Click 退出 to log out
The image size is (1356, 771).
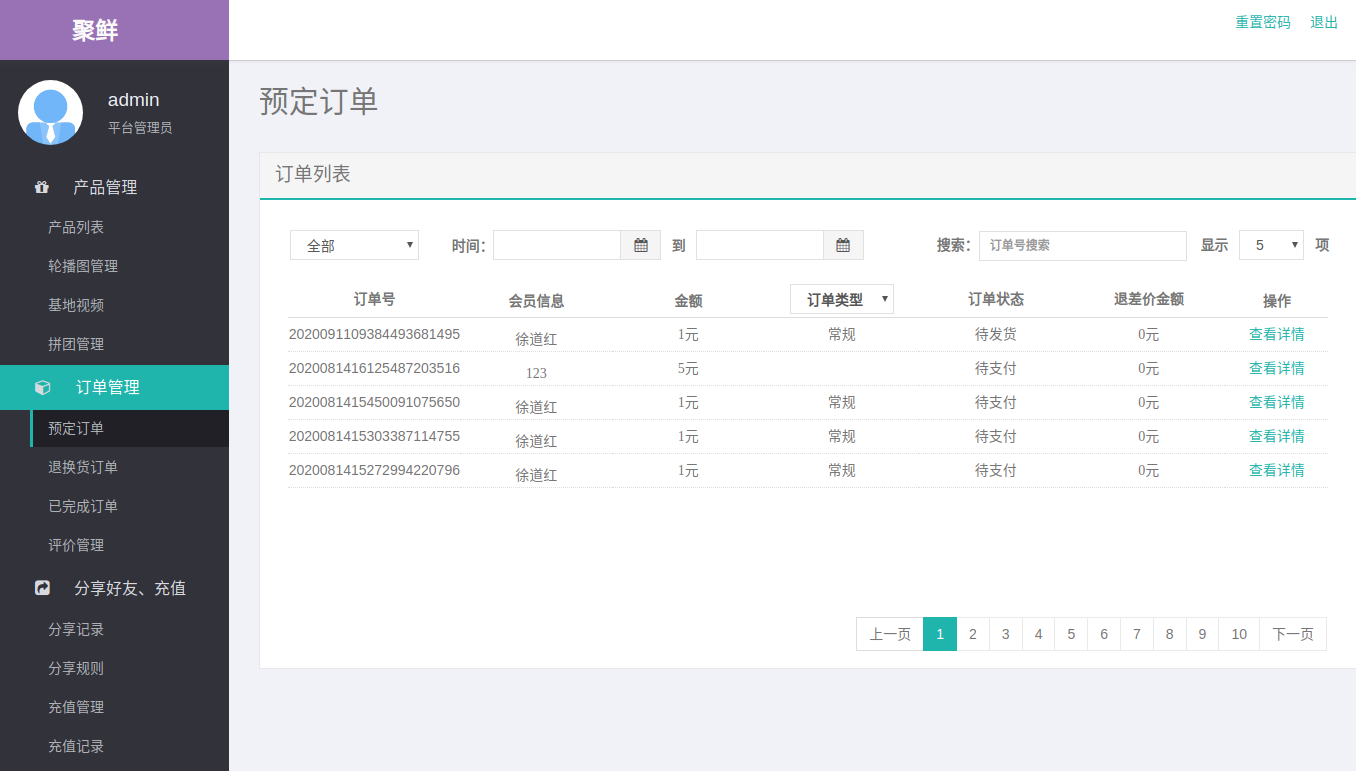(x=1323, y=22)
